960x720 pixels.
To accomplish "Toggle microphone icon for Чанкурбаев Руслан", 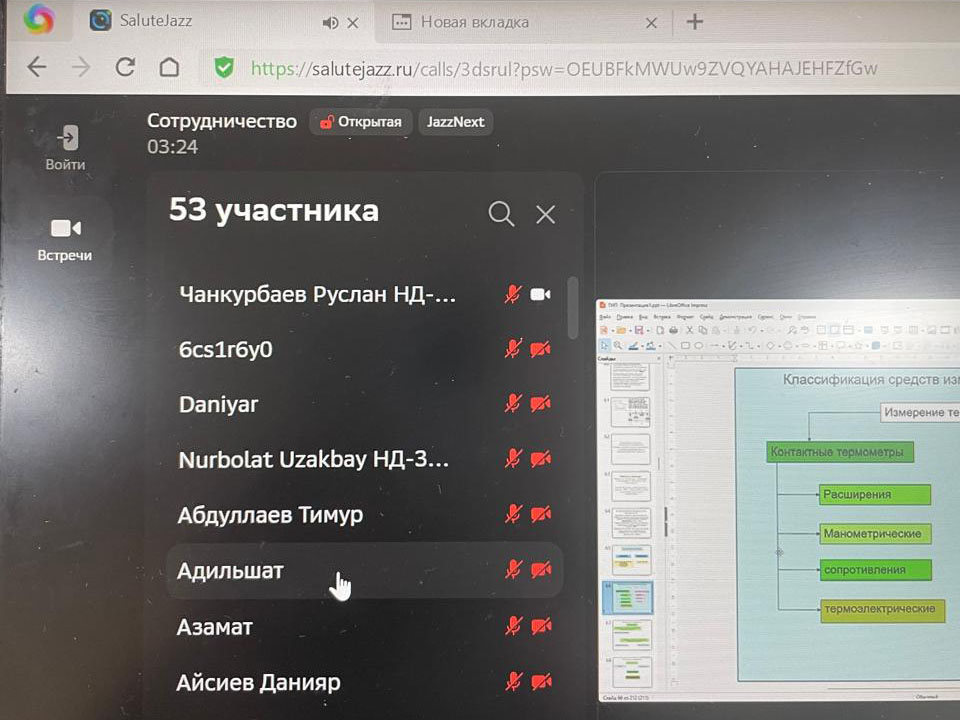I will pos(513,294).
